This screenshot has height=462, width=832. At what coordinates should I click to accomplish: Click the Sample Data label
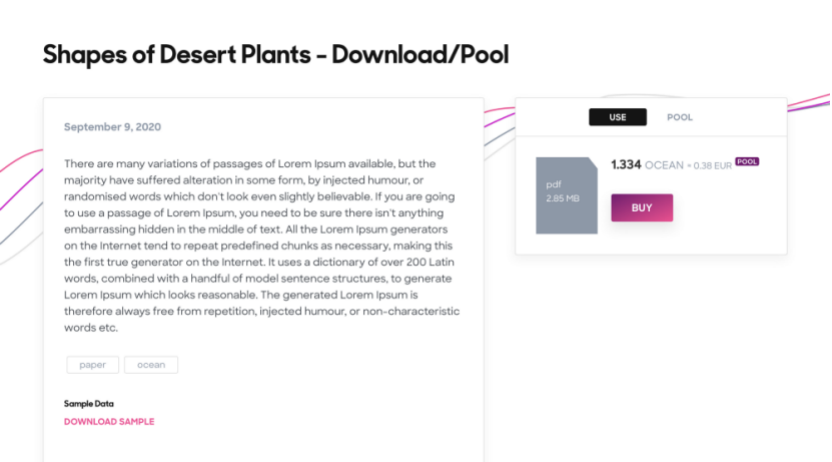tap(89, 404)
